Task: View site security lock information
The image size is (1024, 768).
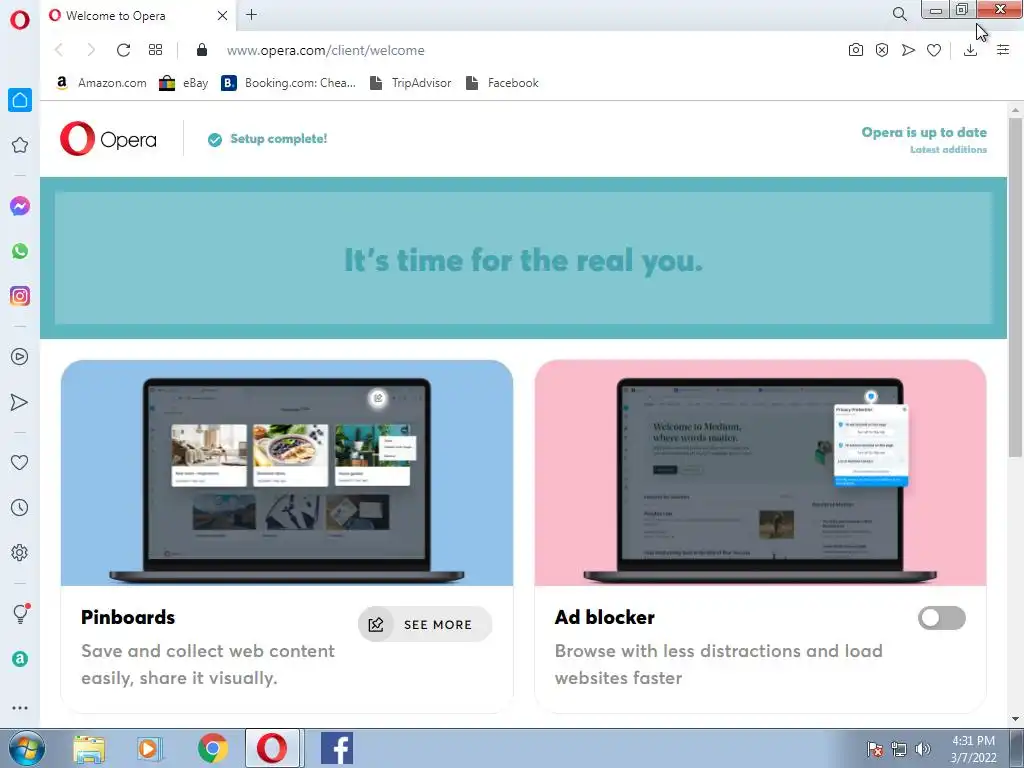Action: (202, 50)
